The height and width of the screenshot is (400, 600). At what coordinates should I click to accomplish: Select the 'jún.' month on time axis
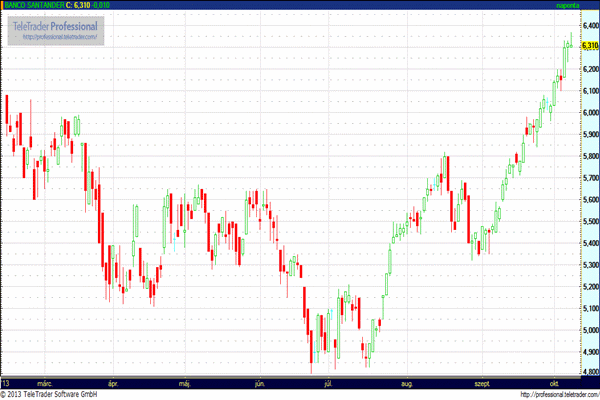click(x=260, y=382)
